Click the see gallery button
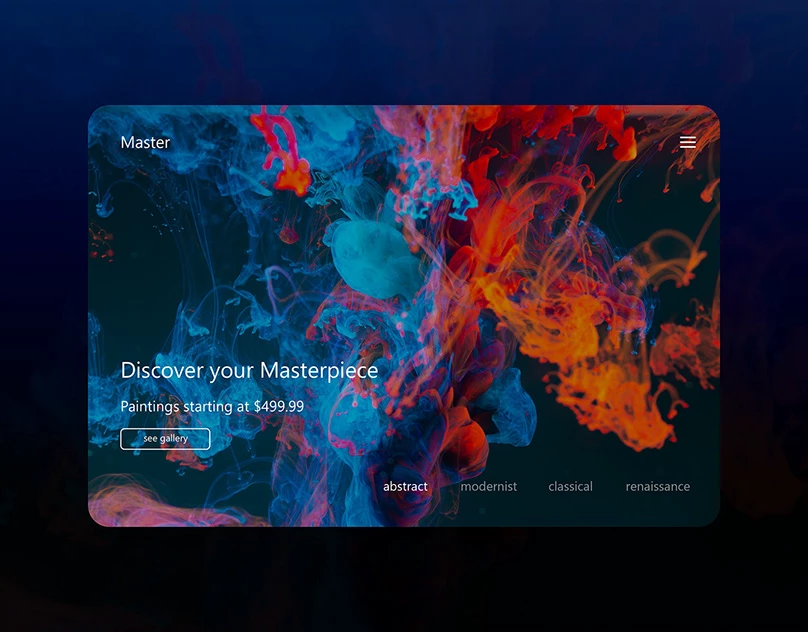Image resolution: width=808 pixels, height=632 pixels. point(165,439)
